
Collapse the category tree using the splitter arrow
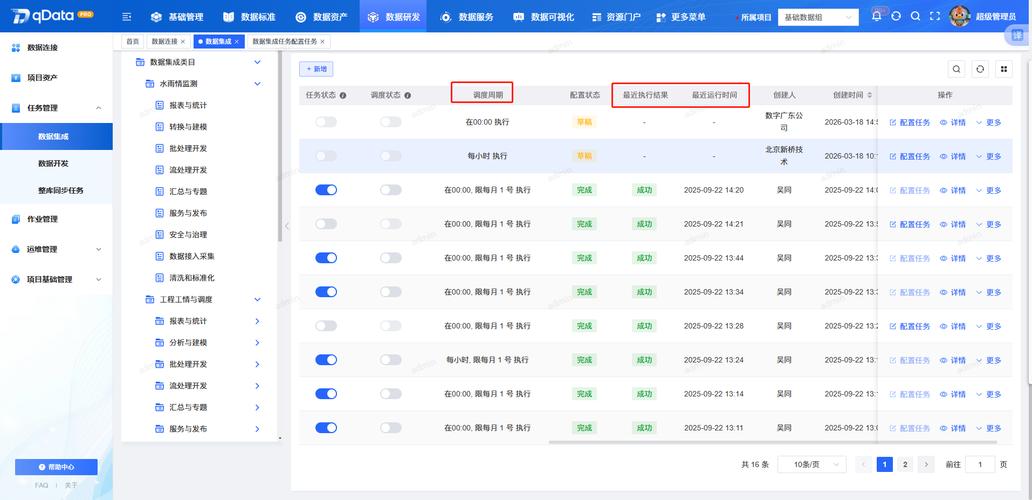click(287, 226)
